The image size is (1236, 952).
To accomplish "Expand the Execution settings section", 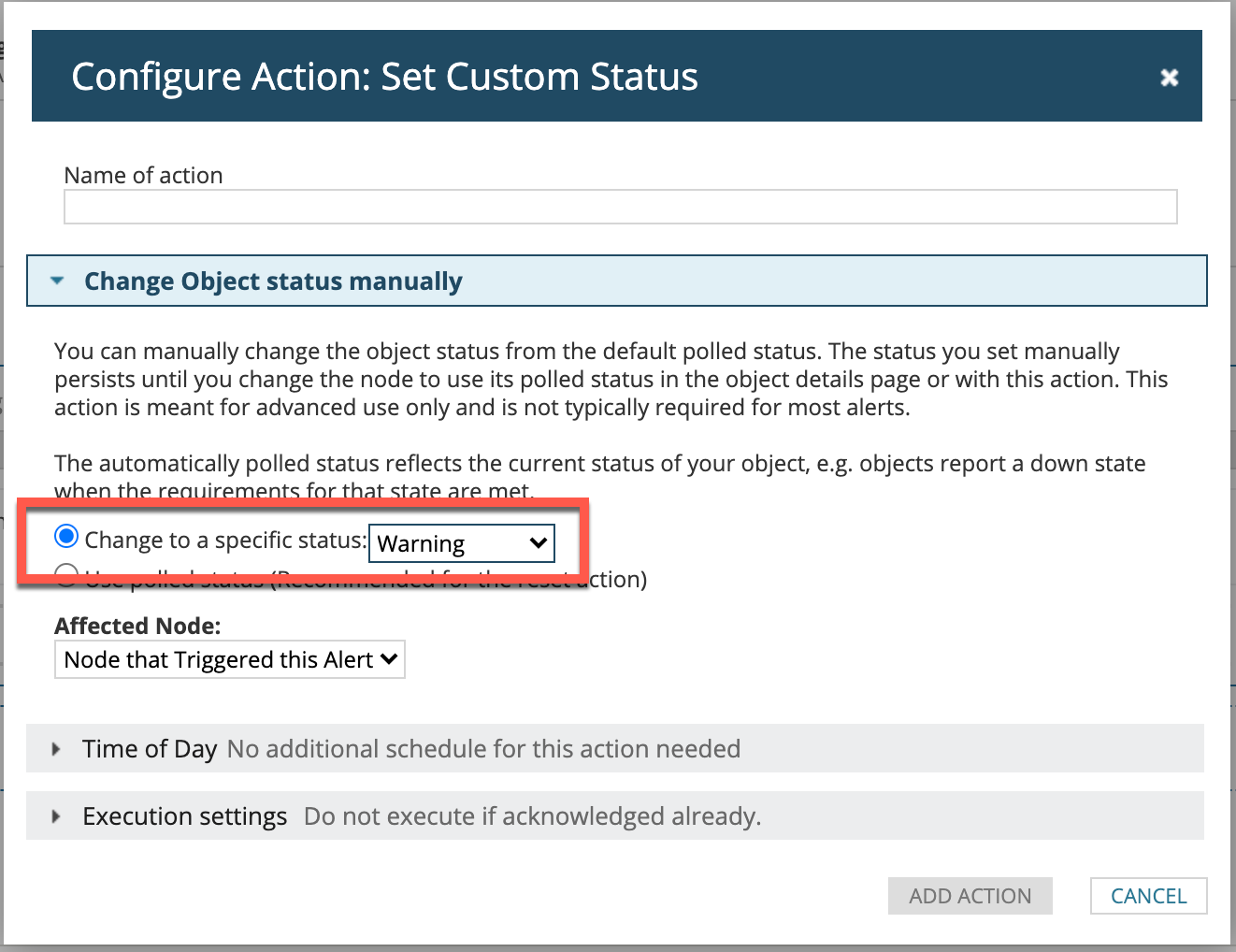I will click(x=614, y=815).
